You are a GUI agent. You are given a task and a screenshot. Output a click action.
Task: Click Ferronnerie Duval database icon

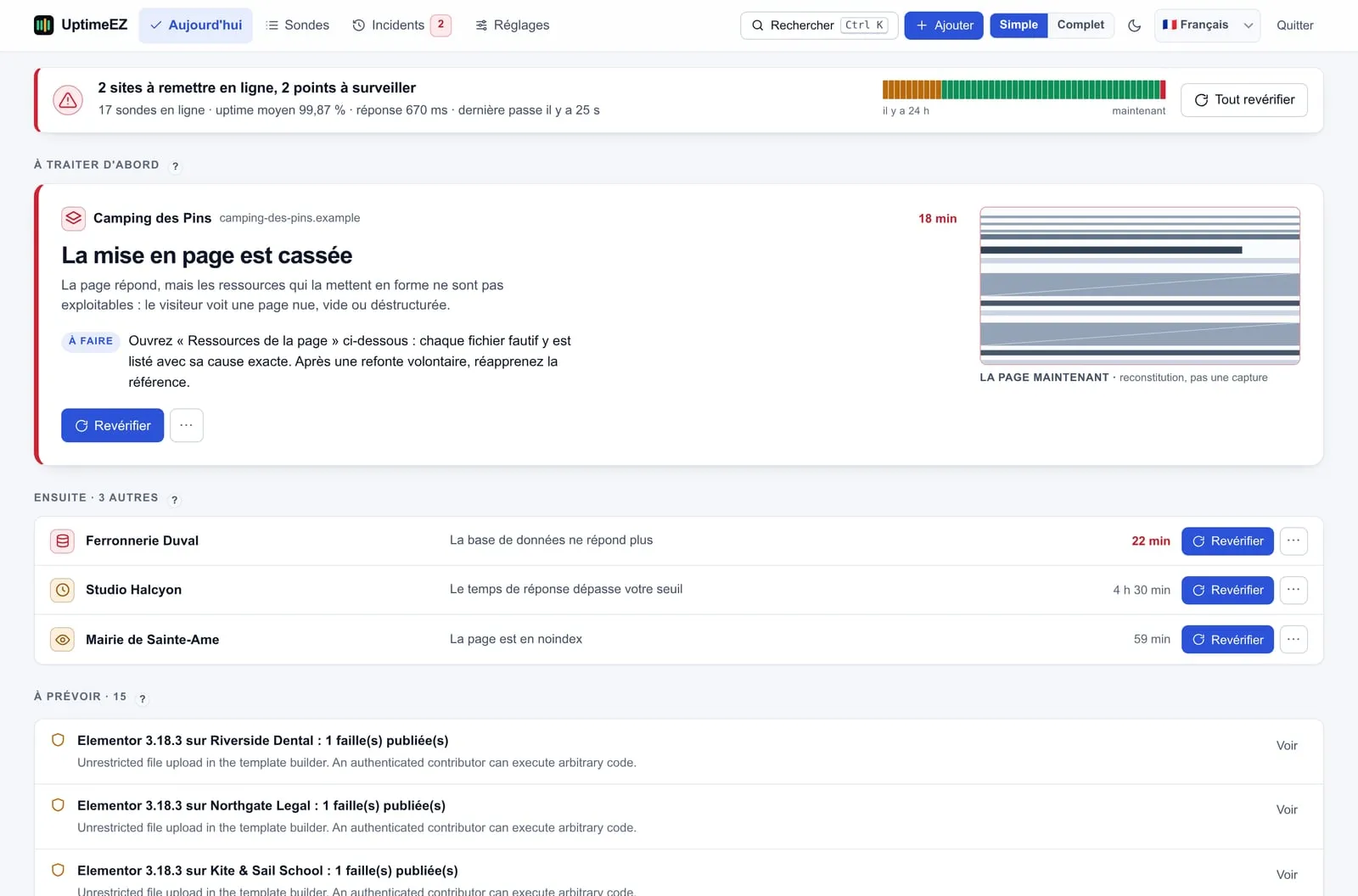pos(63,541)
